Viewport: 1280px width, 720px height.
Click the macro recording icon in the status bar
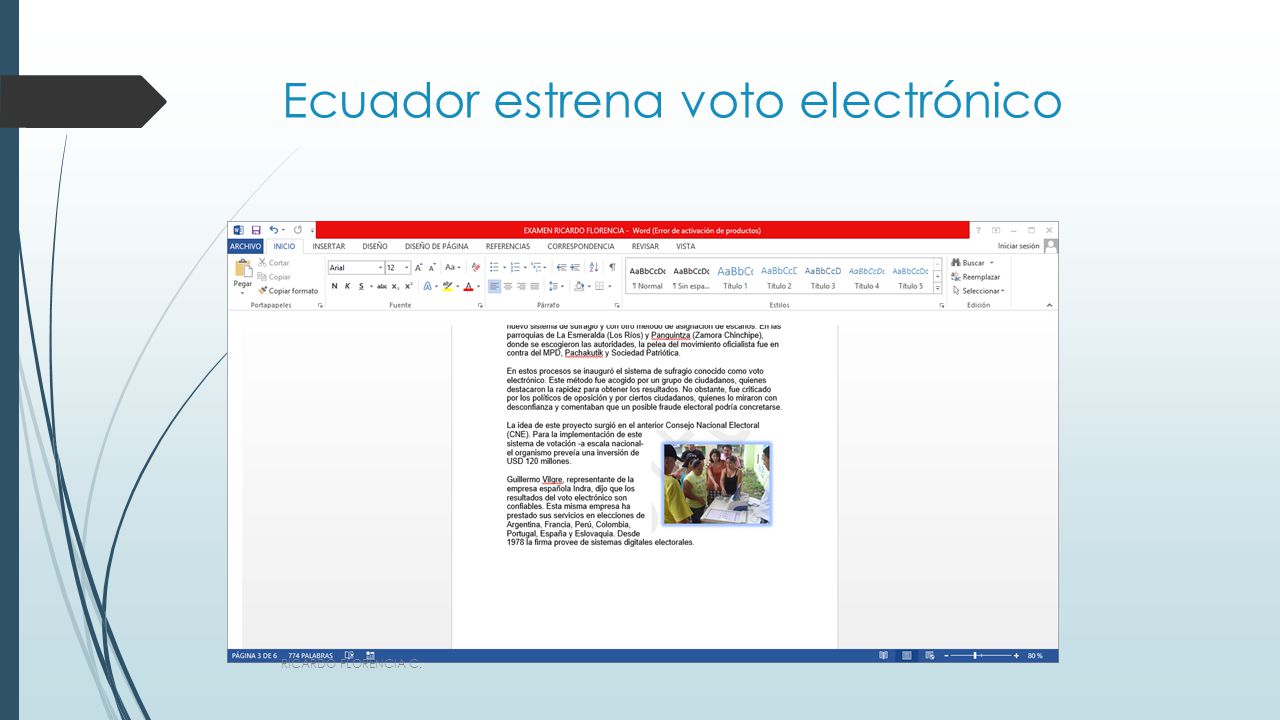(x=370, y=655)
